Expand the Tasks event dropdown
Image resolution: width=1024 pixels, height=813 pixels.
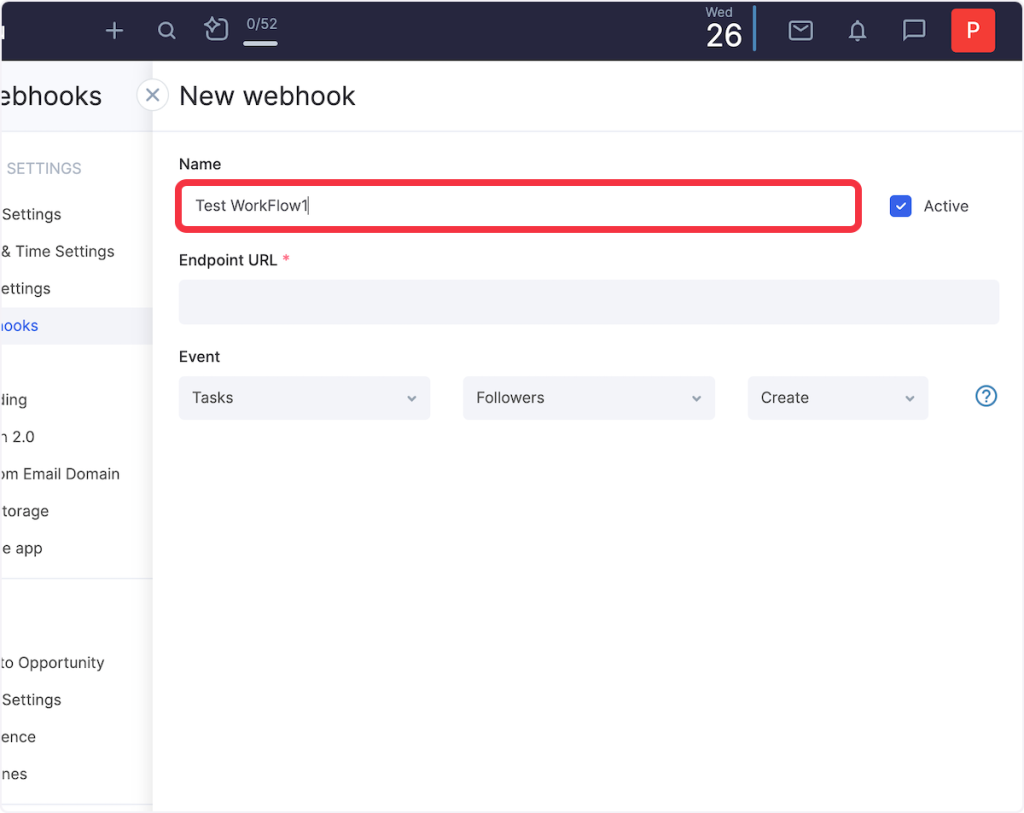pyautogui.click(x=304, y=398)
